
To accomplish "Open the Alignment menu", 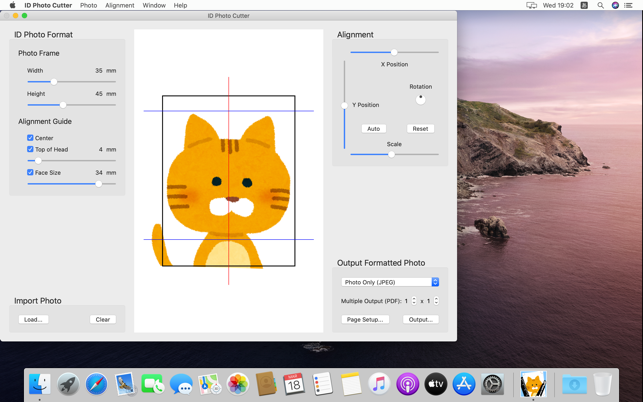I will point(120,5).
